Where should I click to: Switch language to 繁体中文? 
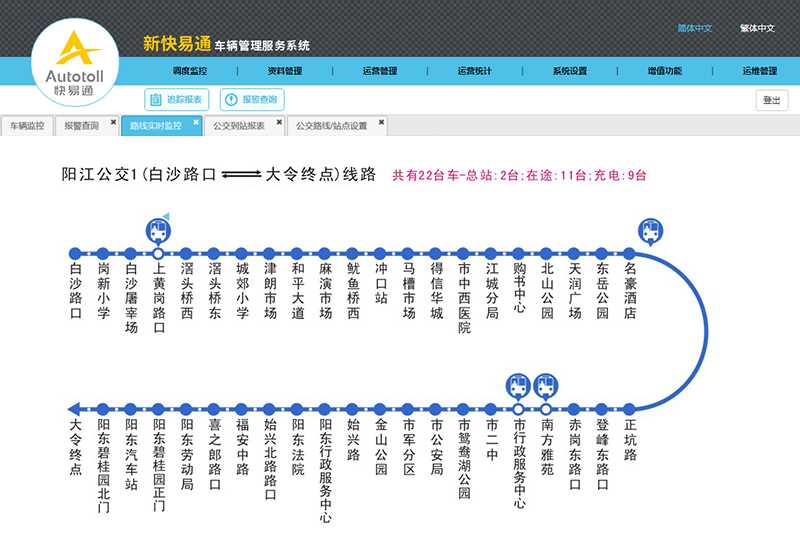(x=757, y=28)
